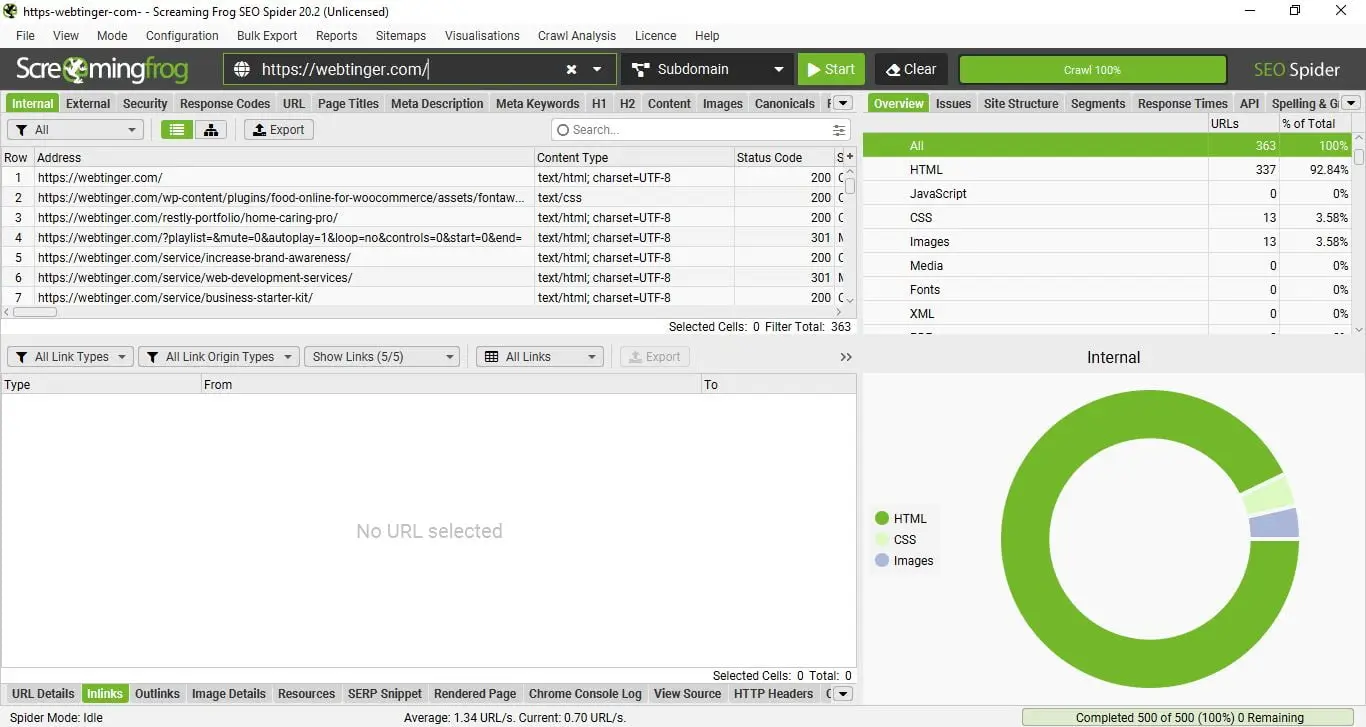This screenshot has height=727, width=1366.
Task: Switch to tree structure view icon
Action: pos(211,130)
